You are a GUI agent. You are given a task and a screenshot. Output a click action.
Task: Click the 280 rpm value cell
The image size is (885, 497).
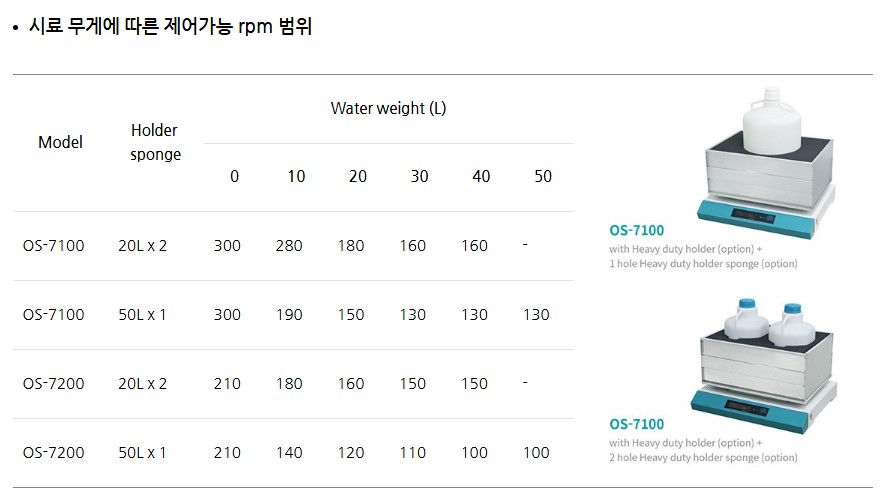coord(289,245)
